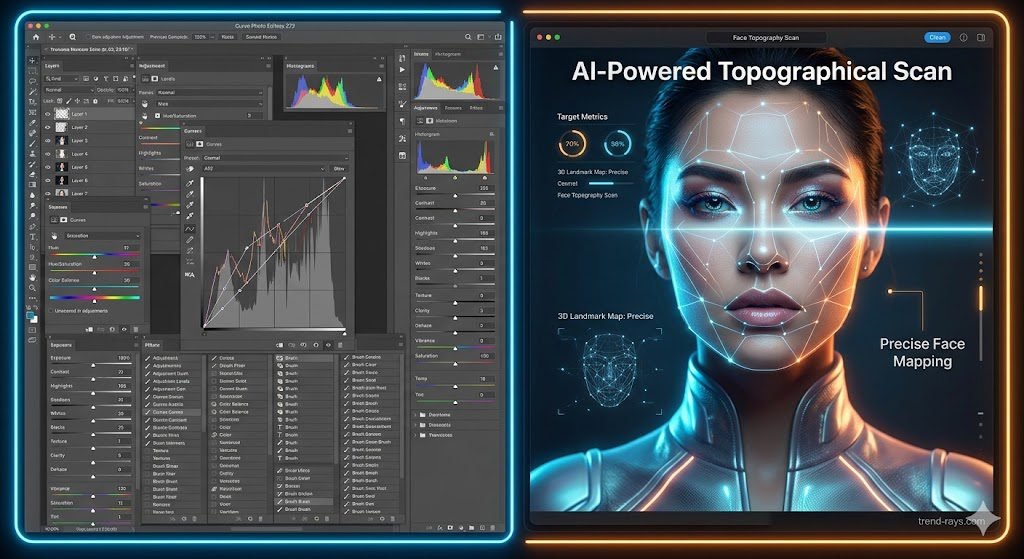Screen dimensions: 1024x559
Task: Expand the second folder in the right panel
Action: [x=416, y=425]
